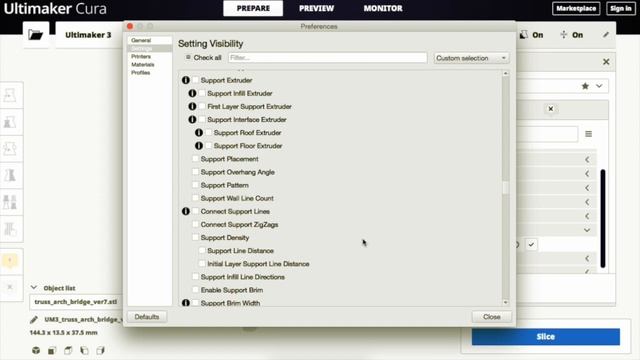Image resolution: width=640 pixels, height=360 pixels.
Task: Close the print settings panel with X
Action: tap(606, 62)
